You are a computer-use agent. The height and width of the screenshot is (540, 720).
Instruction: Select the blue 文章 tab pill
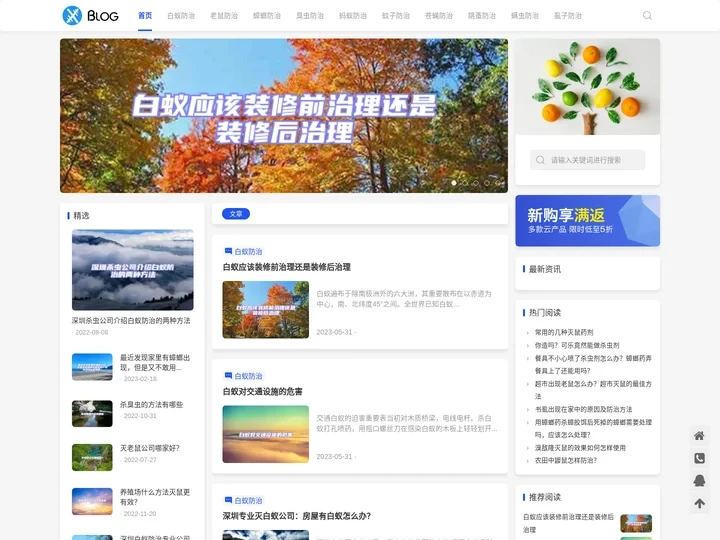(236, 214)
